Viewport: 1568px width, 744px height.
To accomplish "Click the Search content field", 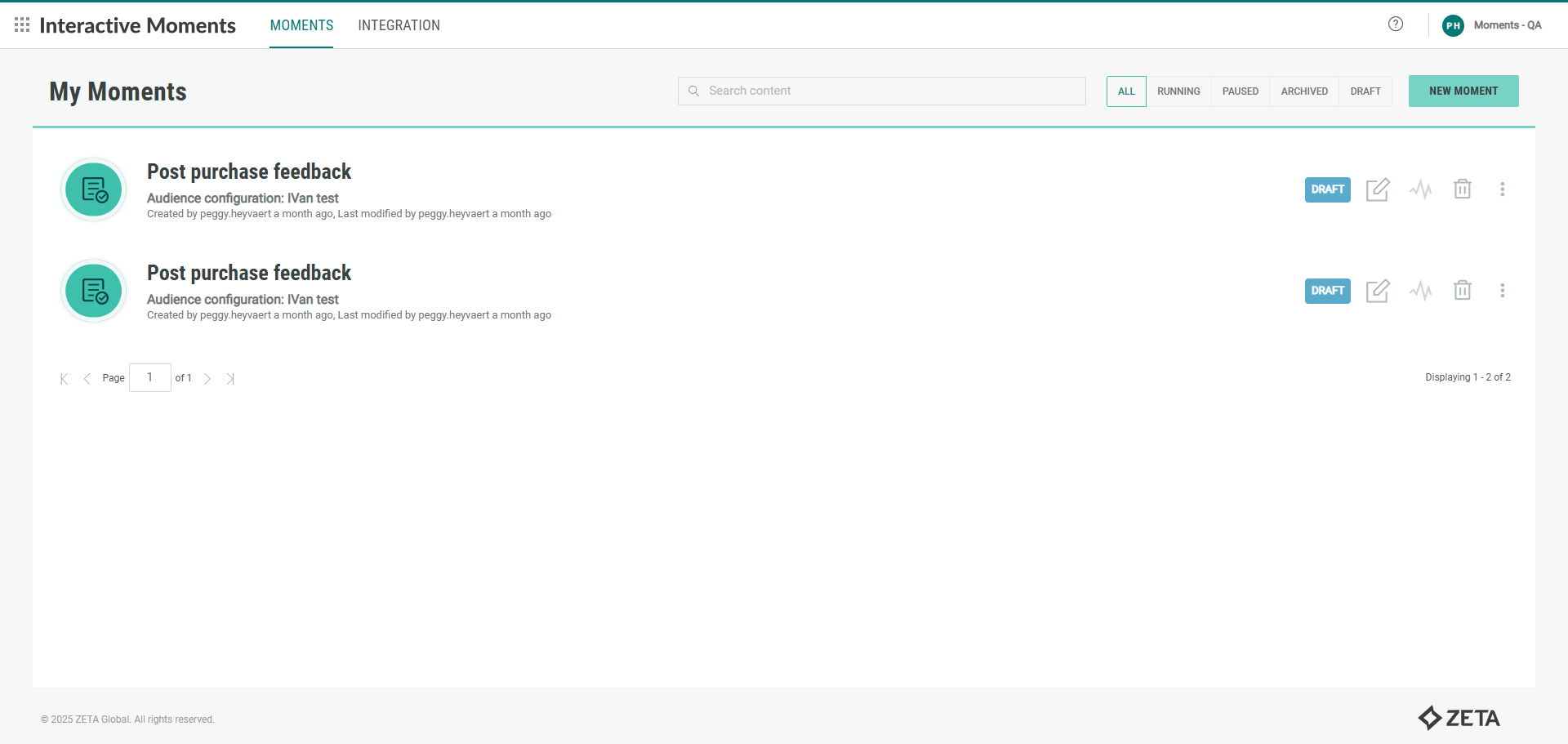I will (x=882, y=91).
